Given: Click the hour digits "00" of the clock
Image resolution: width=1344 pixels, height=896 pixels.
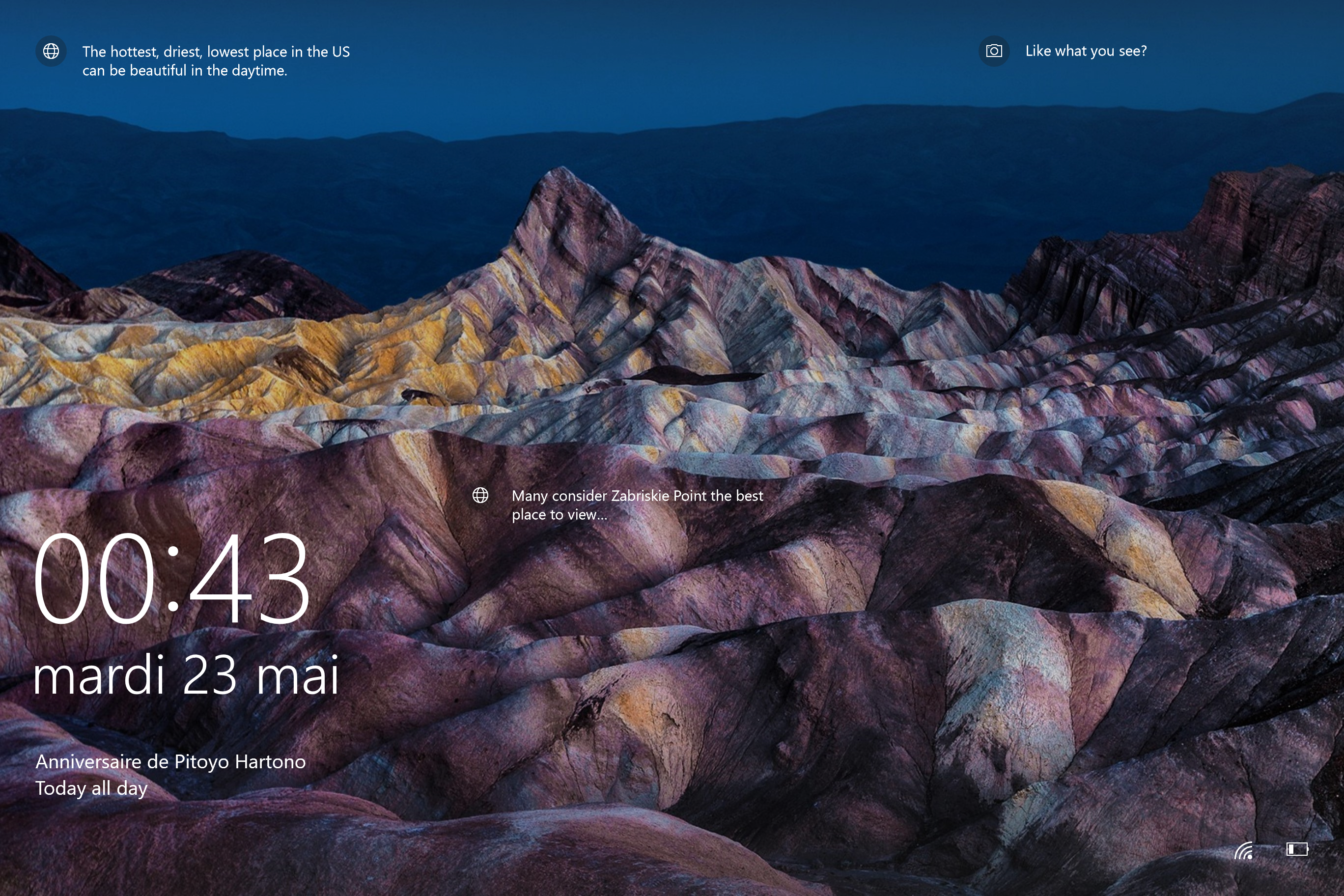Looking at the screenshot, I should pos(94,578).
